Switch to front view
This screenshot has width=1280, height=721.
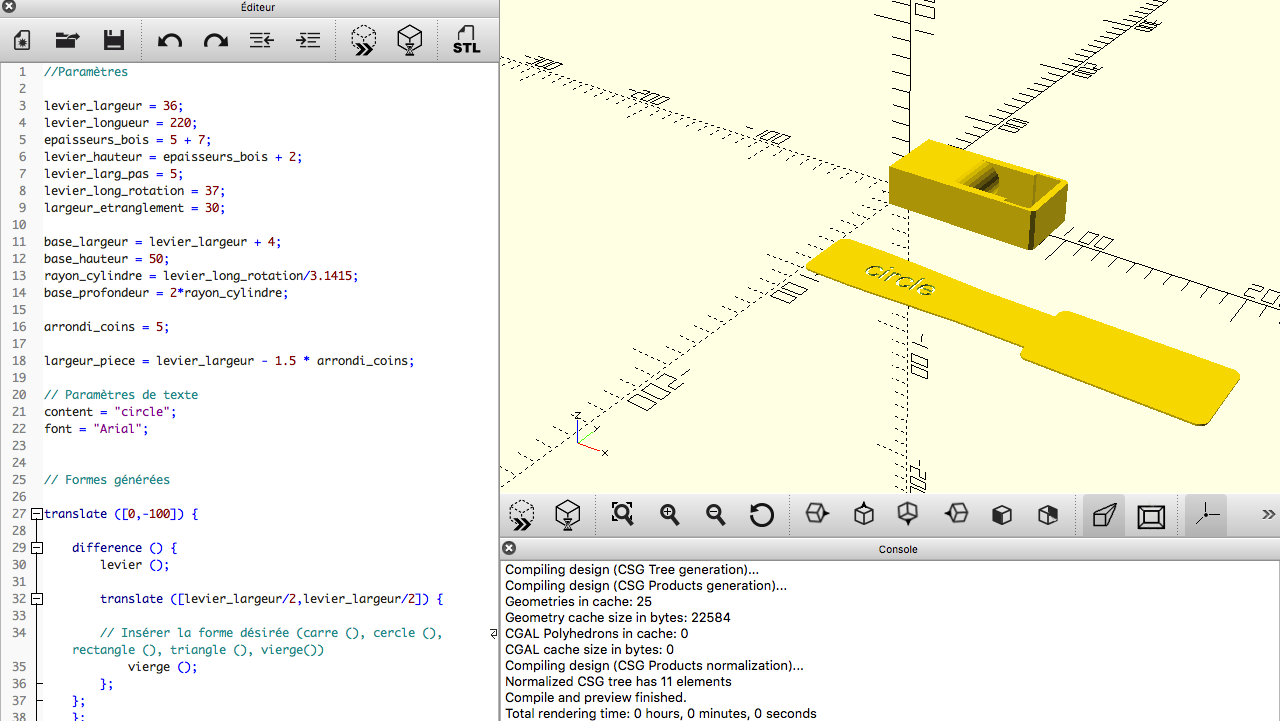pyautogui.click(x=1002, y=515)
